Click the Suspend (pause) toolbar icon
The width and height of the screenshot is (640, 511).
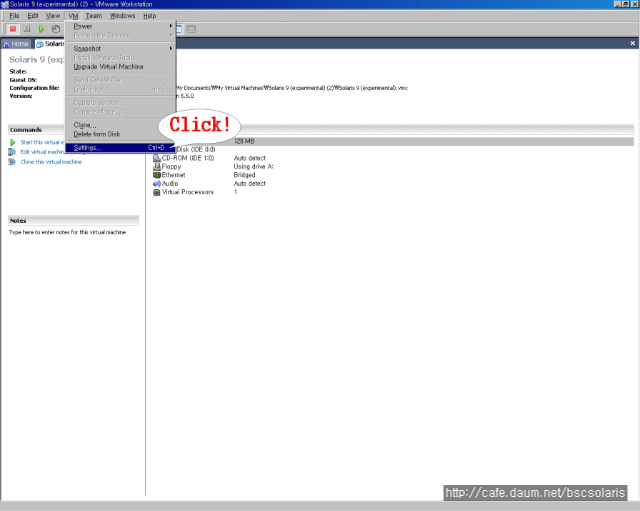pyautogui.click(x=27, y=29)
